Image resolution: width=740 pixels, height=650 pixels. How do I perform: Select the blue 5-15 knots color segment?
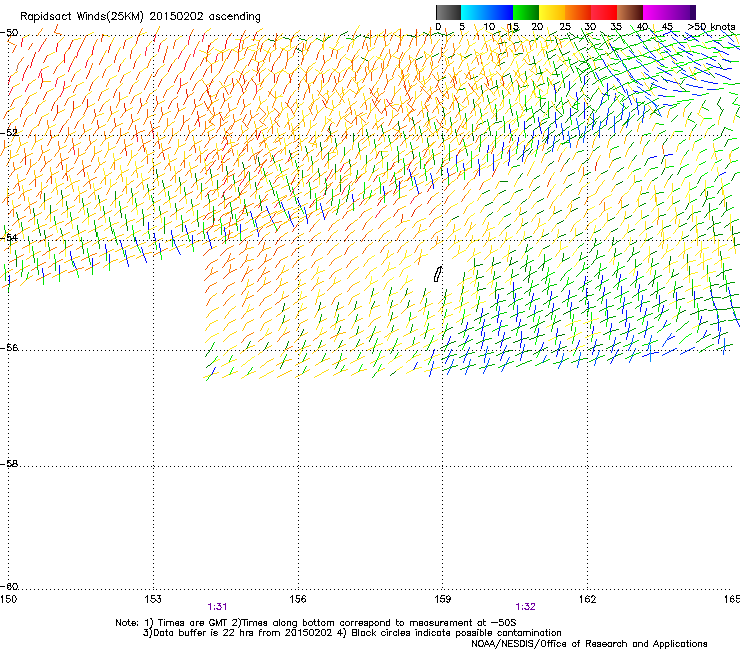coord(487,12)
